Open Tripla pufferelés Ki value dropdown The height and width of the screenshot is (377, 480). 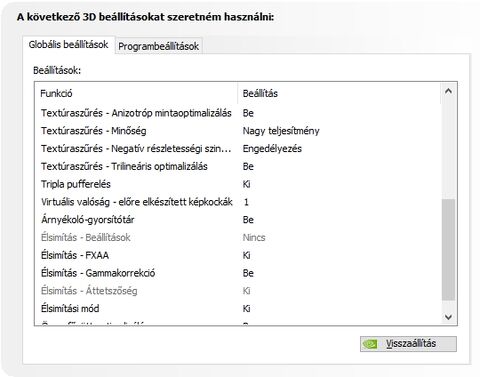[247, 184]
